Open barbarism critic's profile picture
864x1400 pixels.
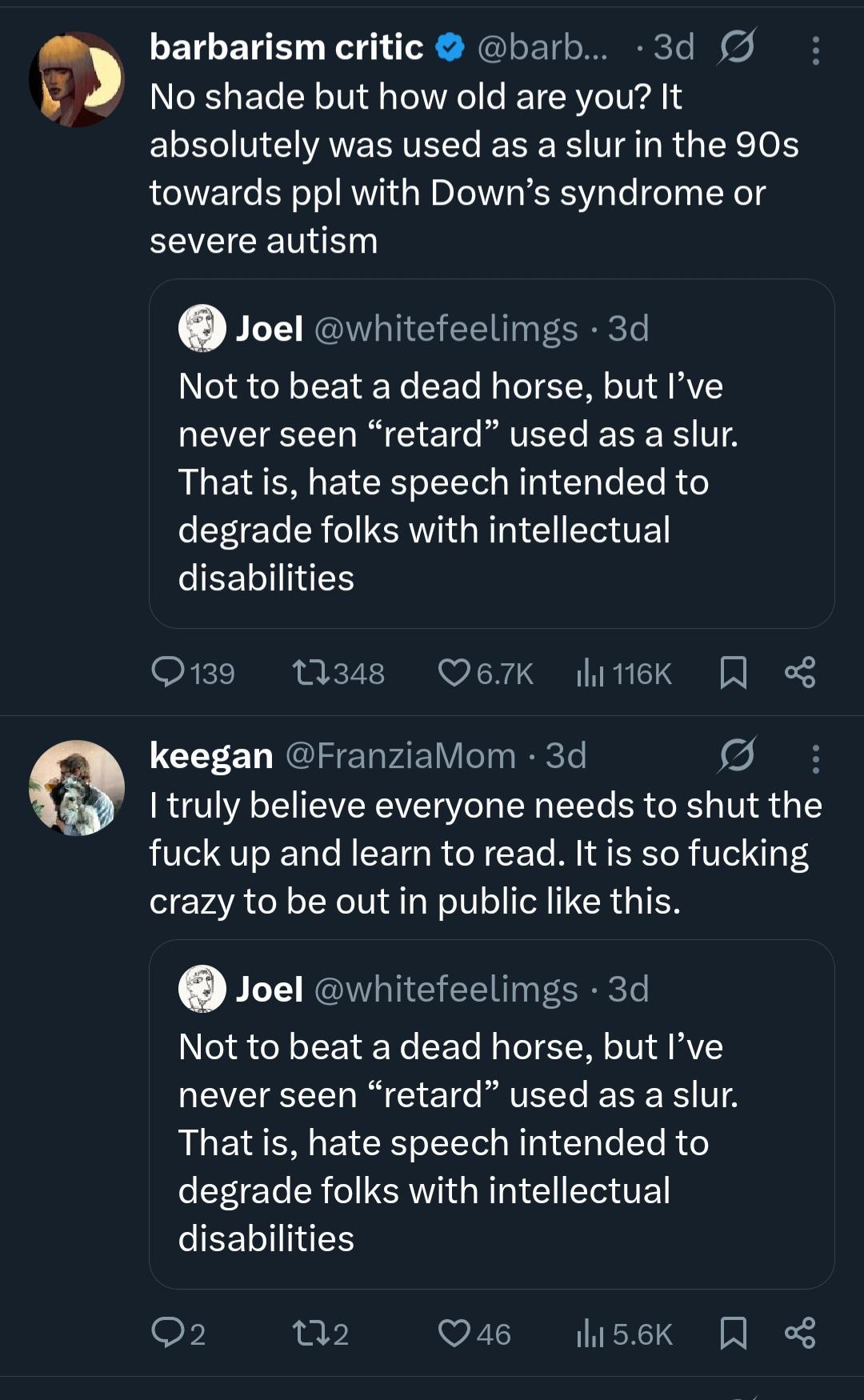[77, 79]
